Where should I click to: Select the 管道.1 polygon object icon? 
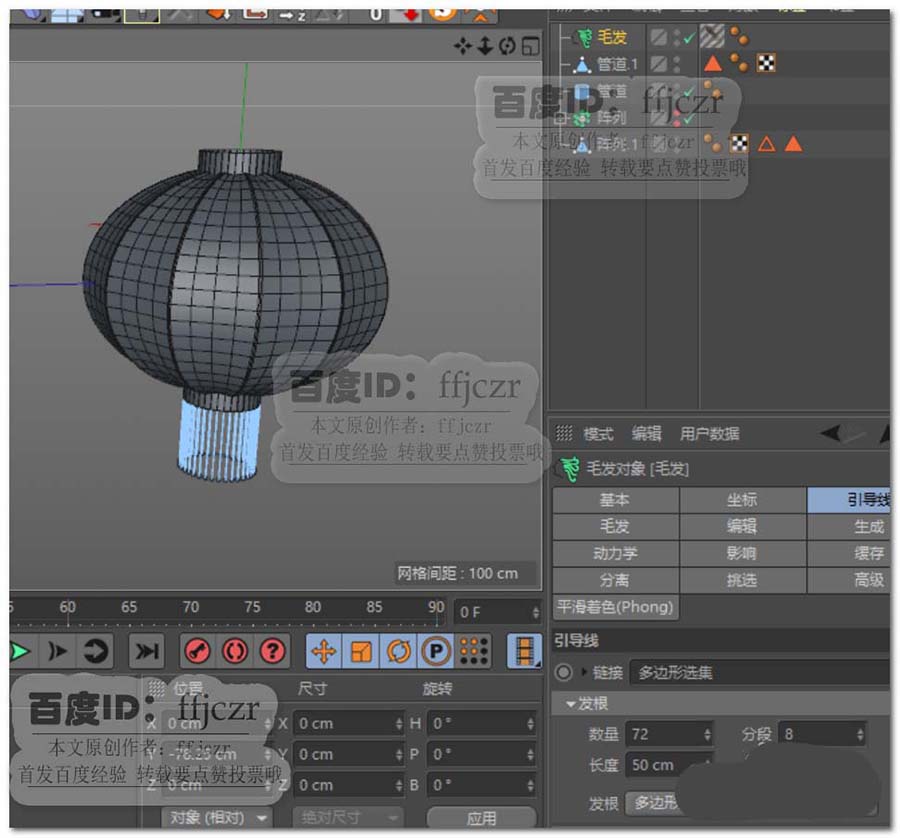[x=583, y=64]
